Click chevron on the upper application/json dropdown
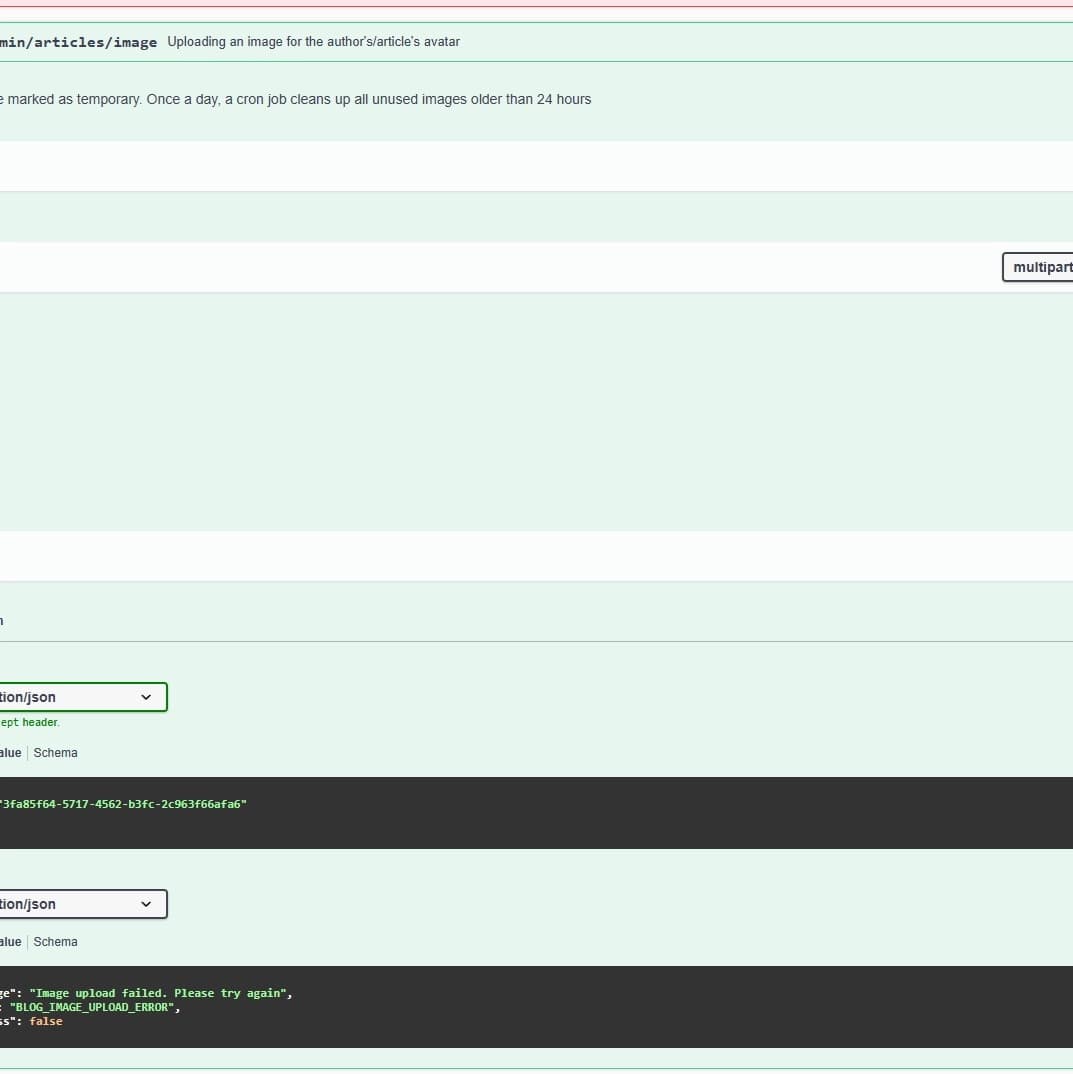1073x1074 pixels. coord(146,697)
